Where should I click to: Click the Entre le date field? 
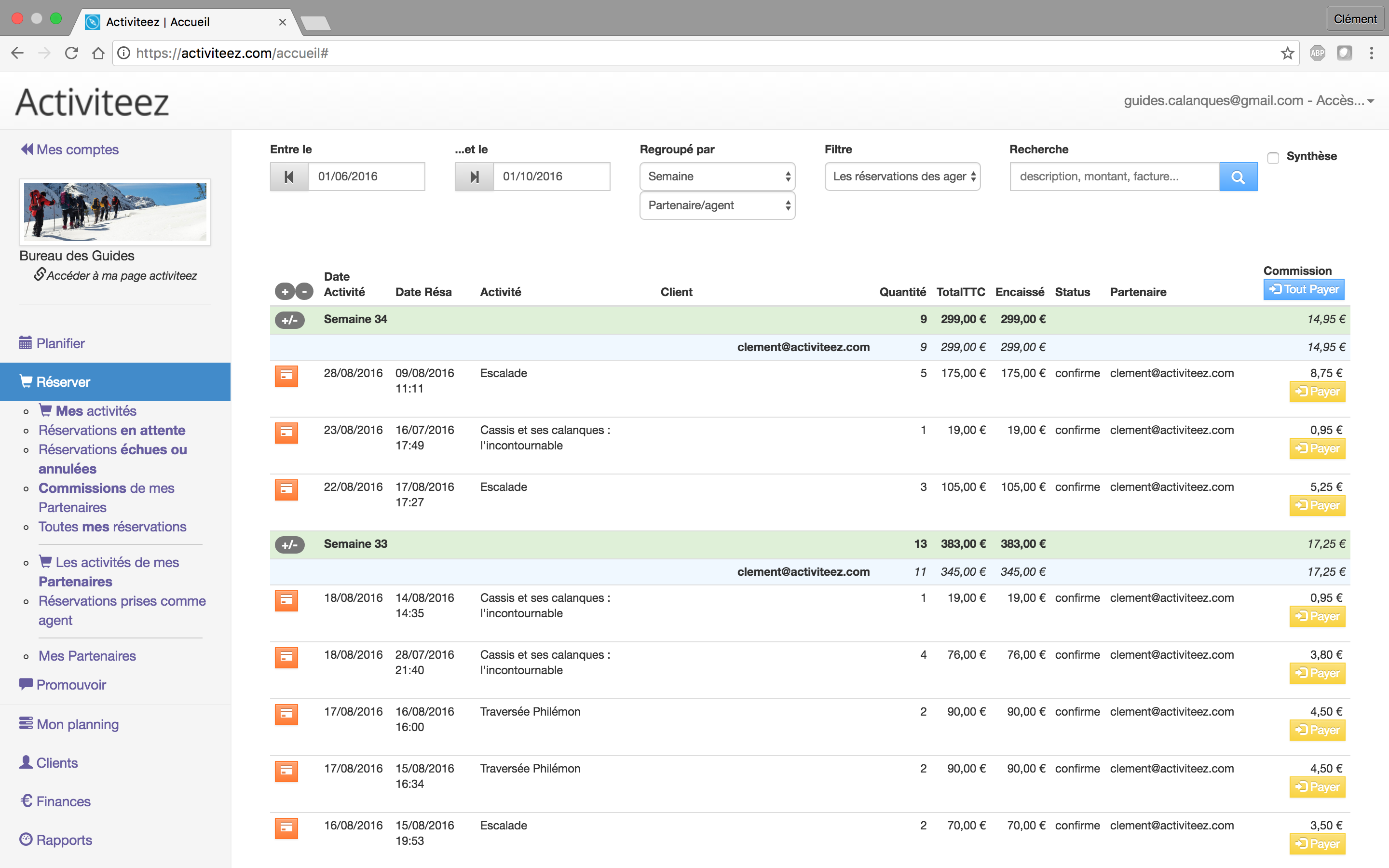click(366, 177)
